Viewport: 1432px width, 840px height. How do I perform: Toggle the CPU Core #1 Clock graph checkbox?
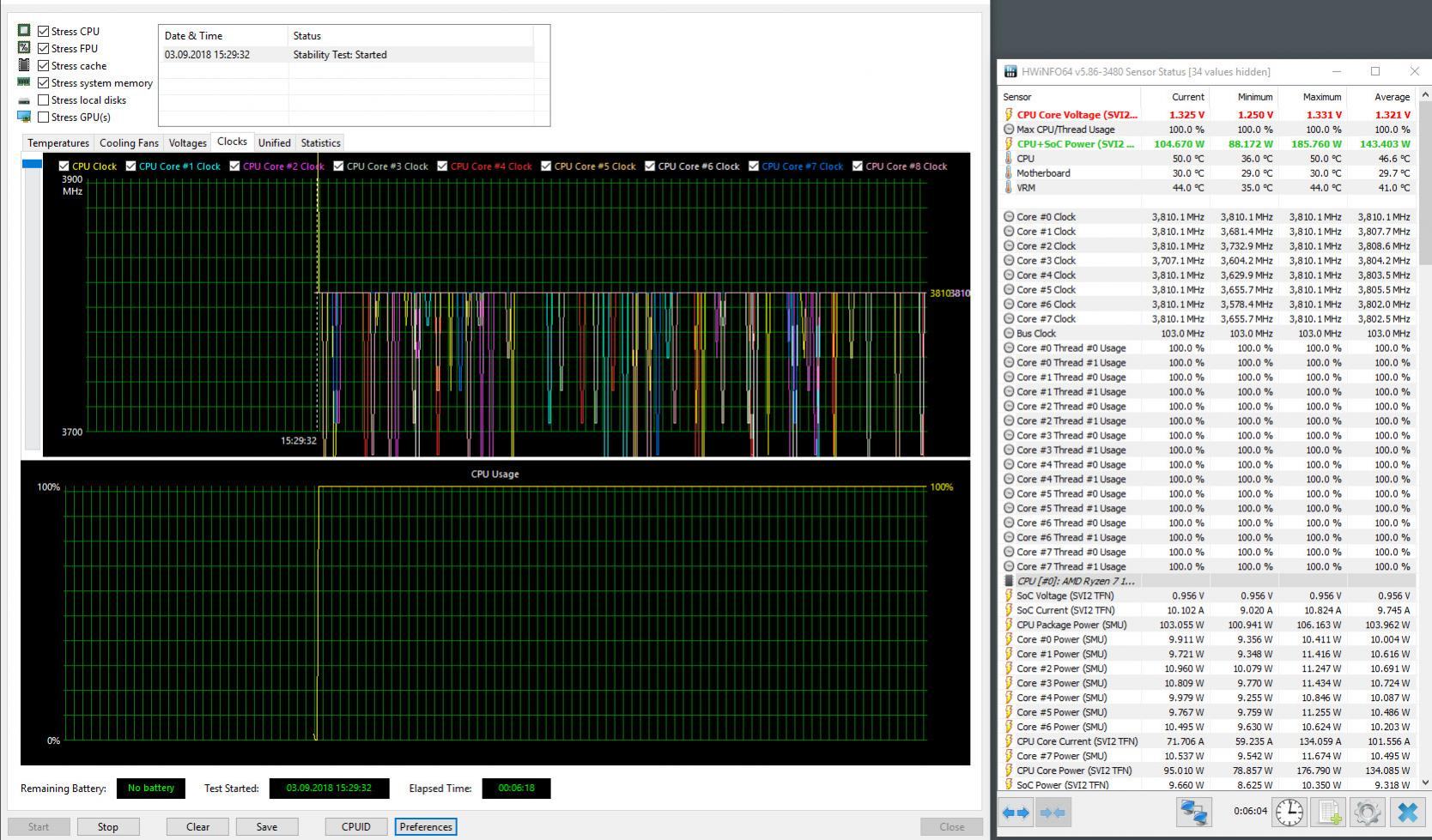[130, 166]
